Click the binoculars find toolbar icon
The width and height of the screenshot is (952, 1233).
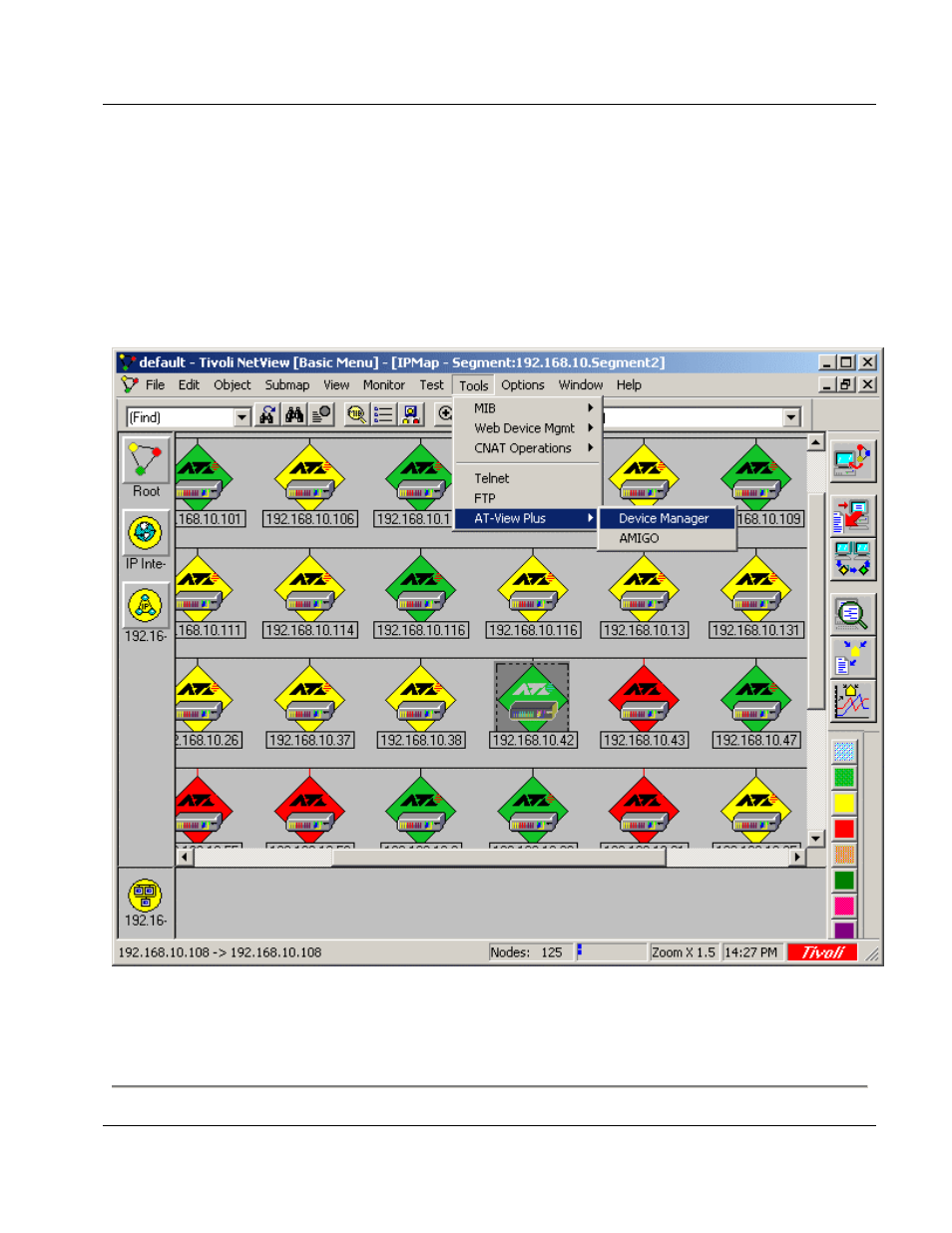pos(294,415)
